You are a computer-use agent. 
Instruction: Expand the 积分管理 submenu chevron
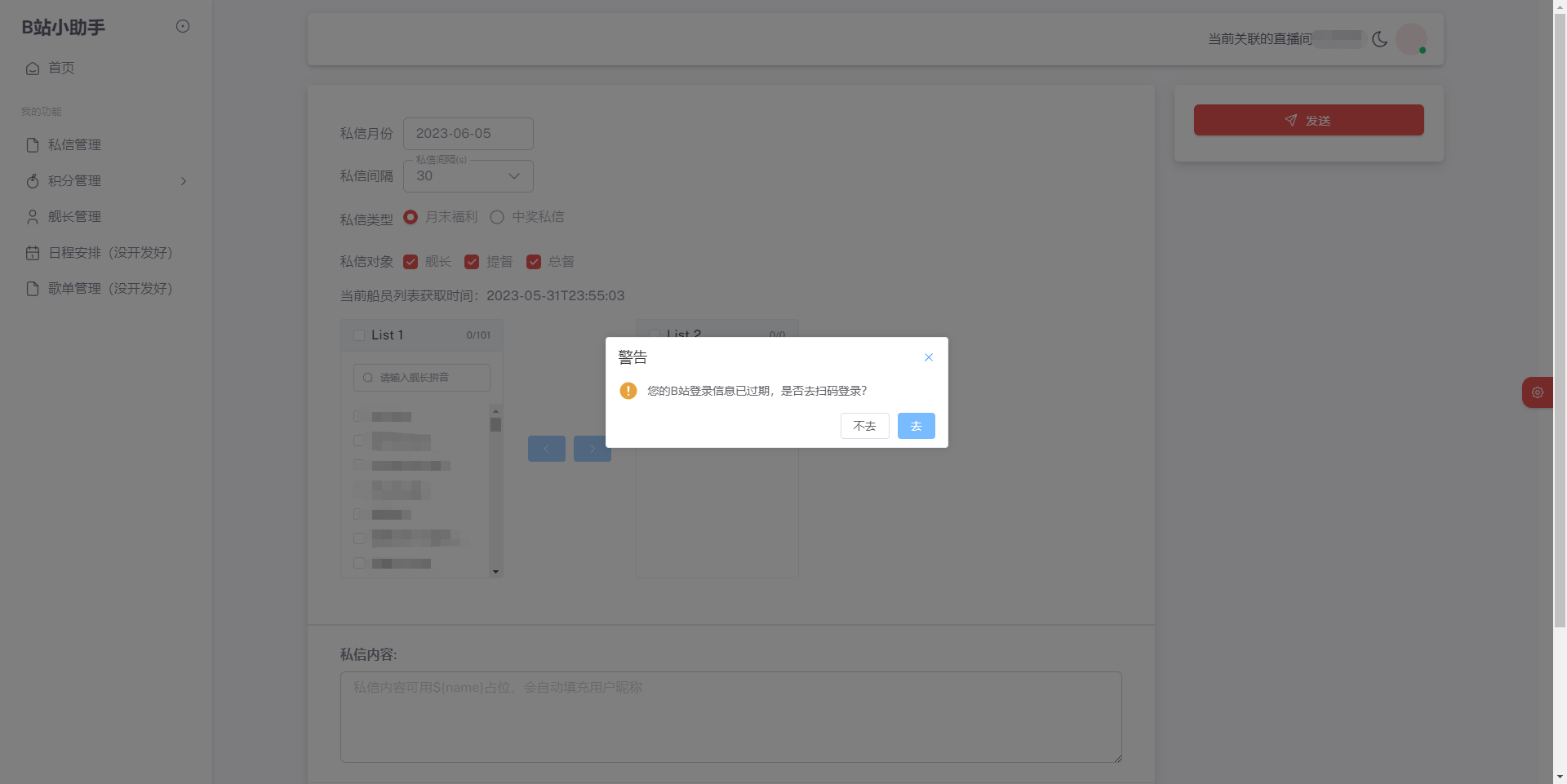184,181
